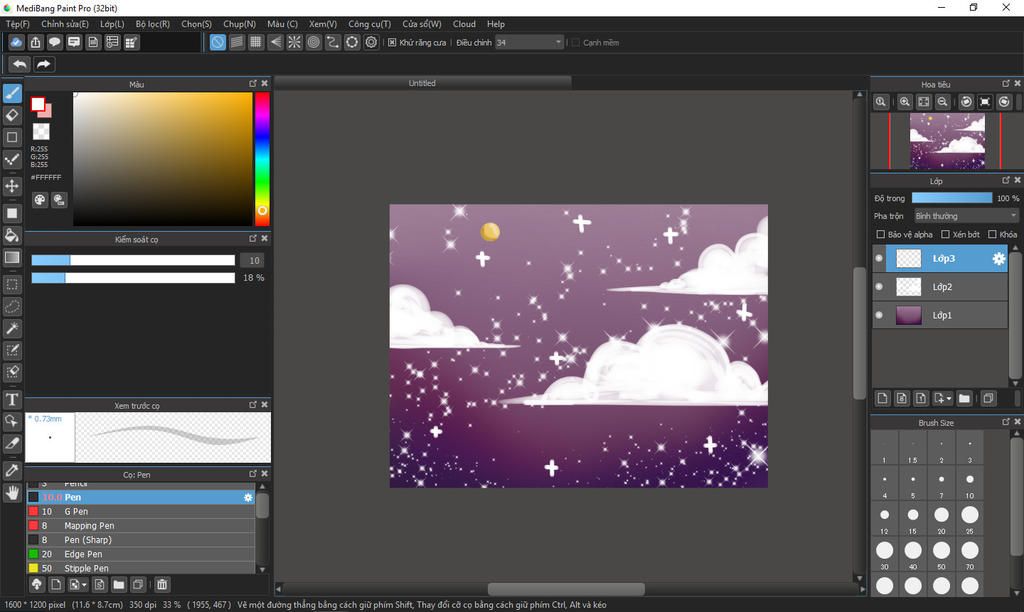Screen dimensions: 1024x612
Task: Hide the Lớp2 layer visibility
Action: (879, 287)
